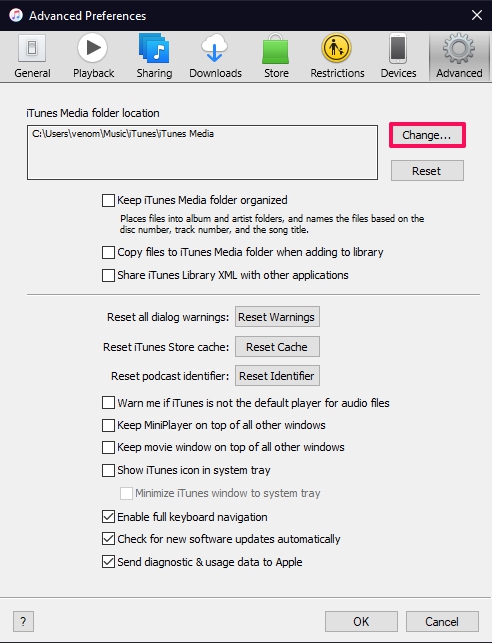492x643 pixels.
Task: Reset the iTunes Media folder location
Action: coord(427,171)
